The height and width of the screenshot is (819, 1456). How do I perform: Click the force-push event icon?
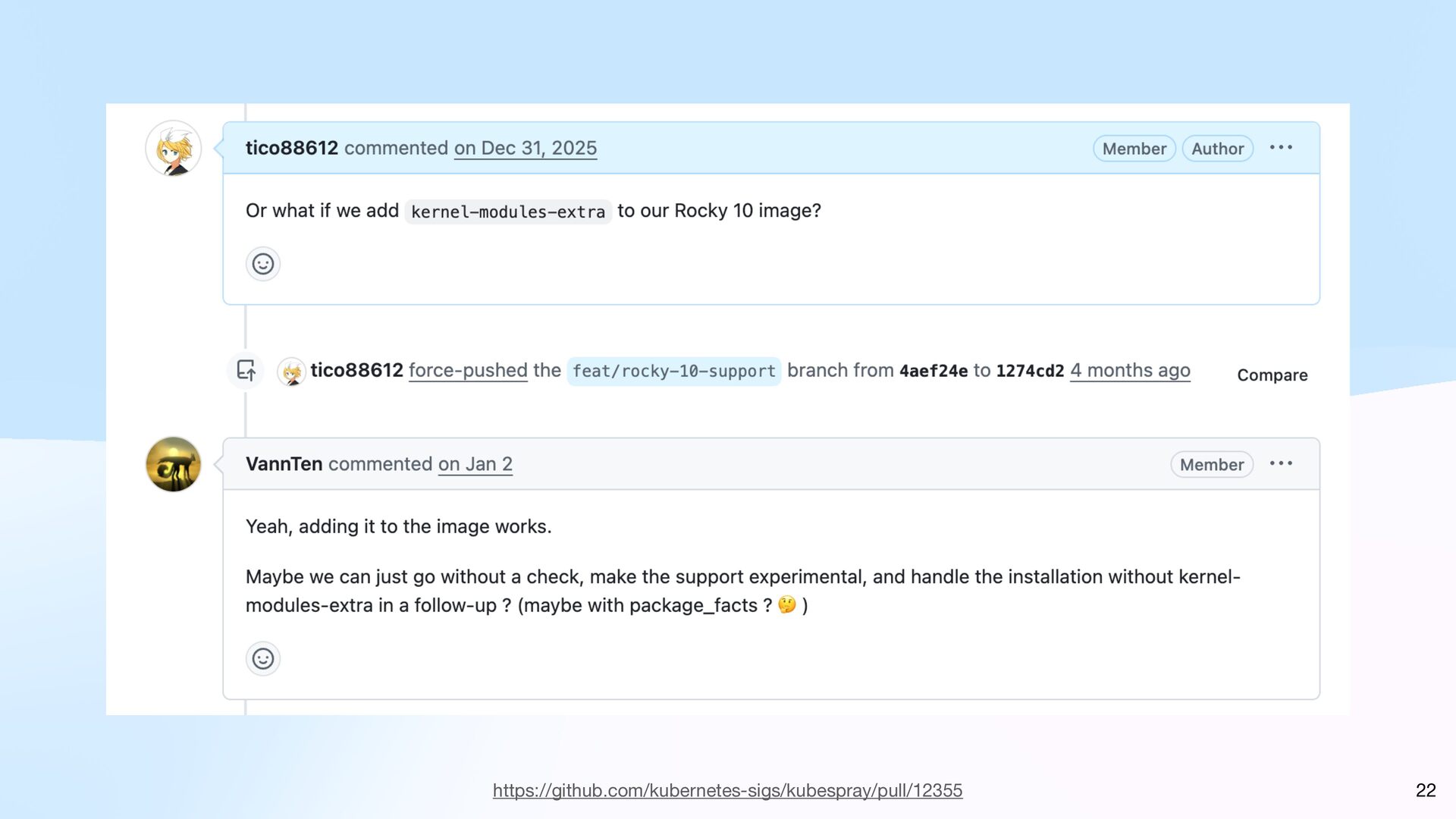(x=246, y=371)
